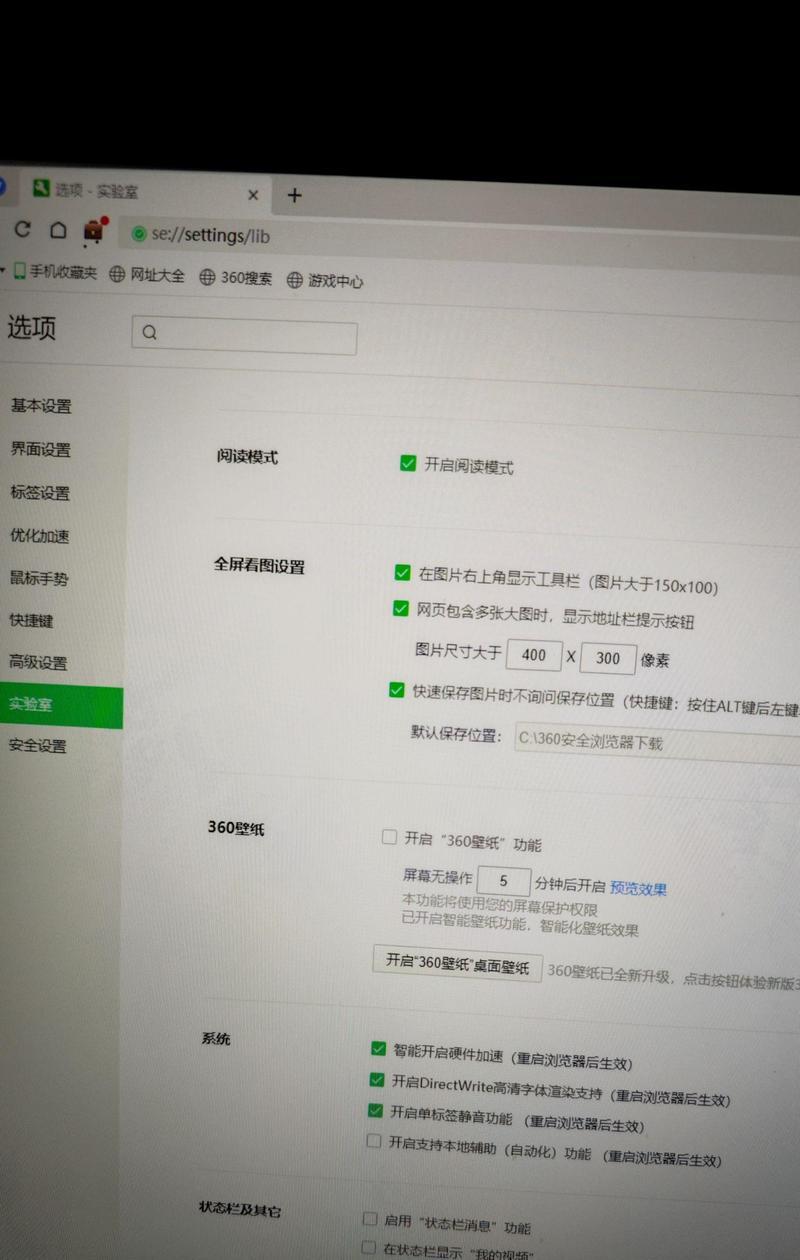
Task: Click image width field showing 400
Action: pyautogui.click(x=534, y=655)
